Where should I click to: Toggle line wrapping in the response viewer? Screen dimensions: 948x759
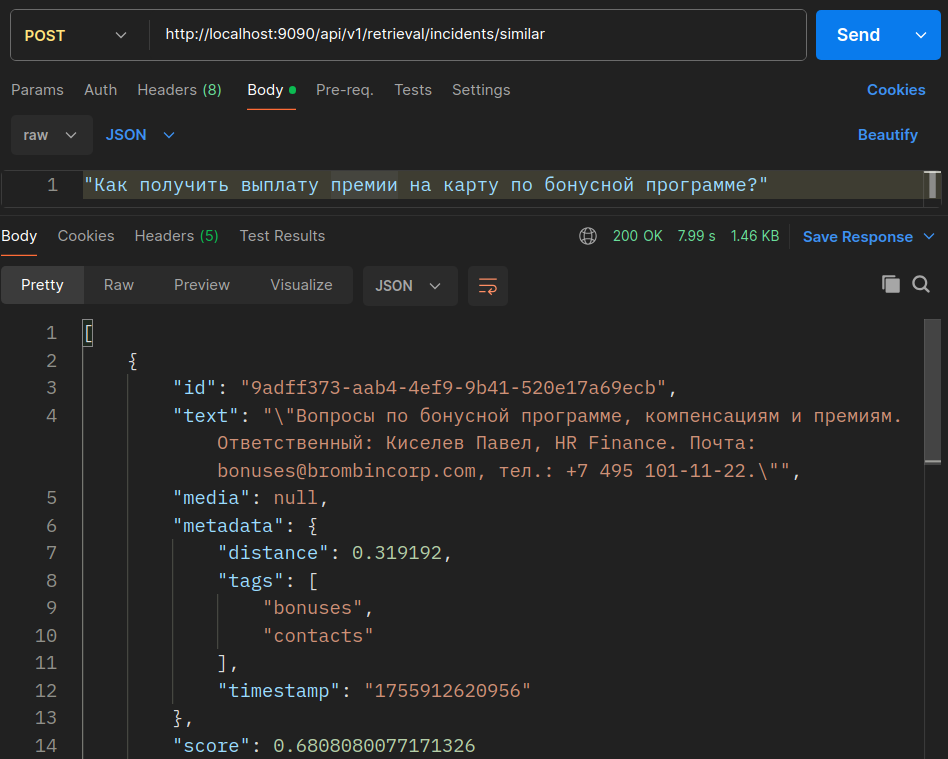point(487,285)
